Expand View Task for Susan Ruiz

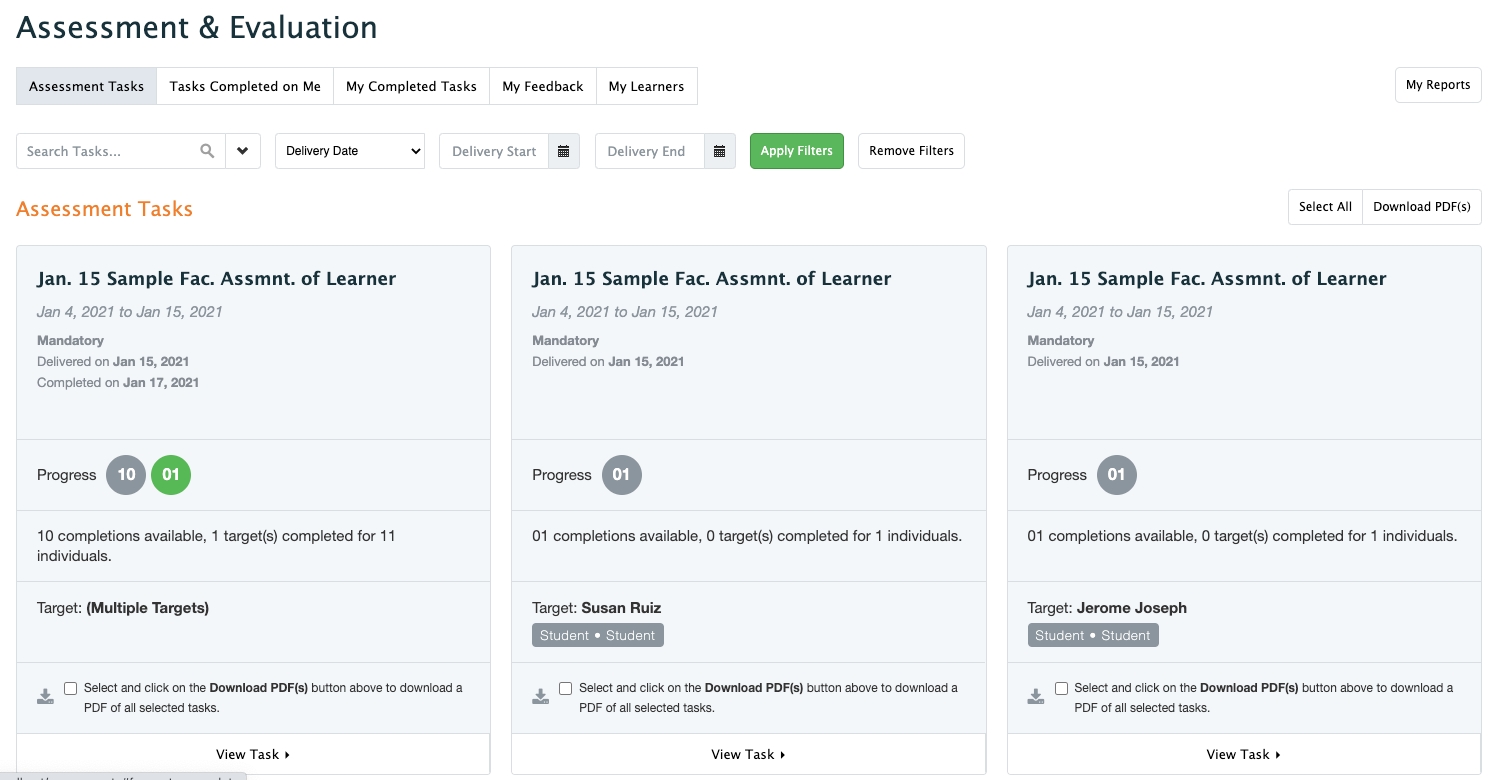pyautogui.click(x=748, y=754)
